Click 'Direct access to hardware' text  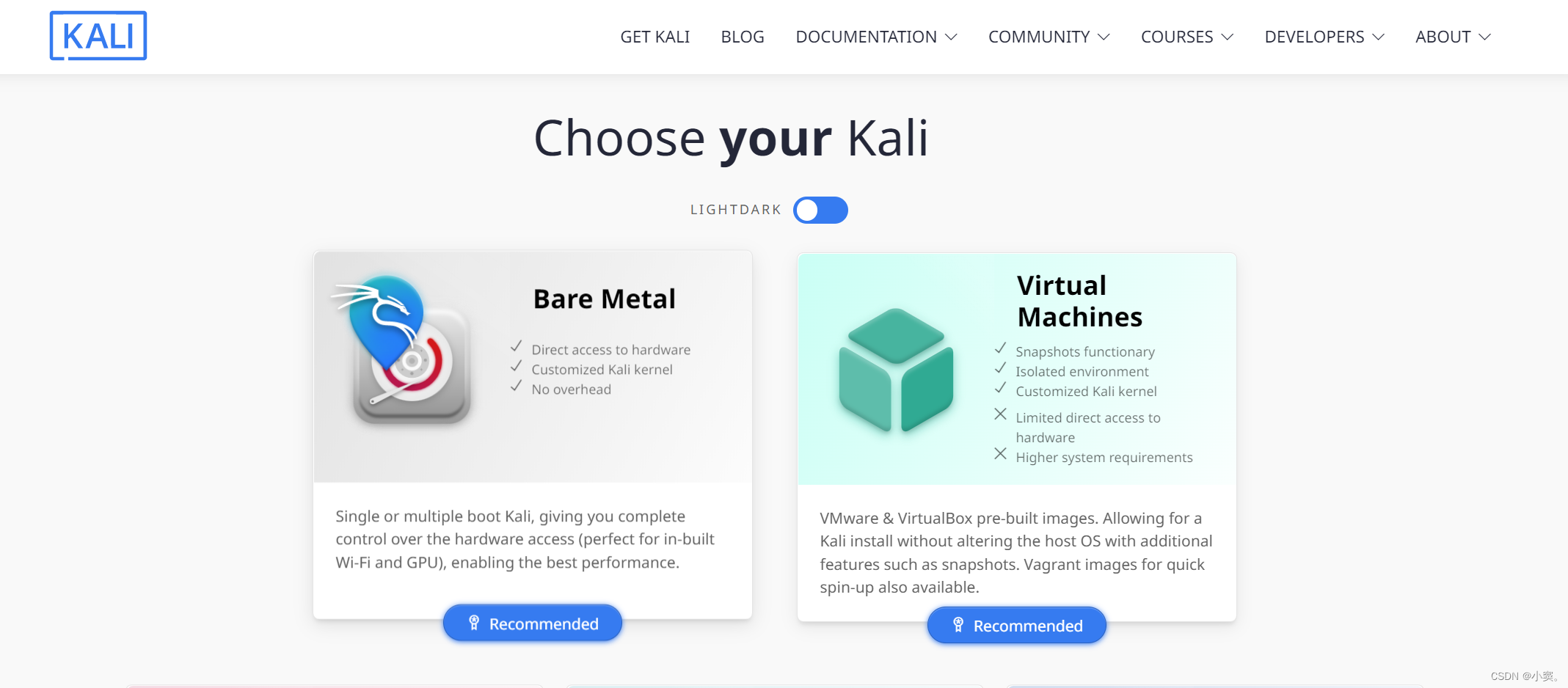[x=610, y=350]
